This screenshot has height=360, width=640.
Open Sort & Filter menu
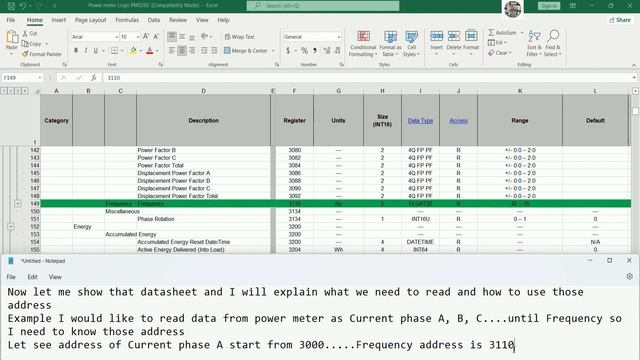tap(534, 43)
